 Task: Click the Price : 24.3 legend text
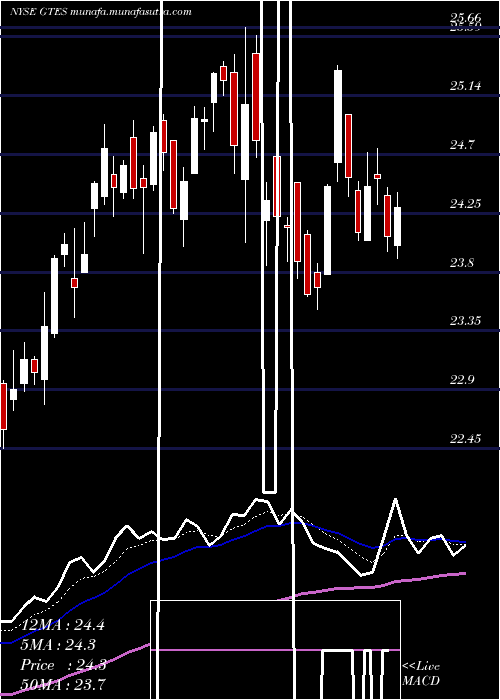tap(63, 665)
